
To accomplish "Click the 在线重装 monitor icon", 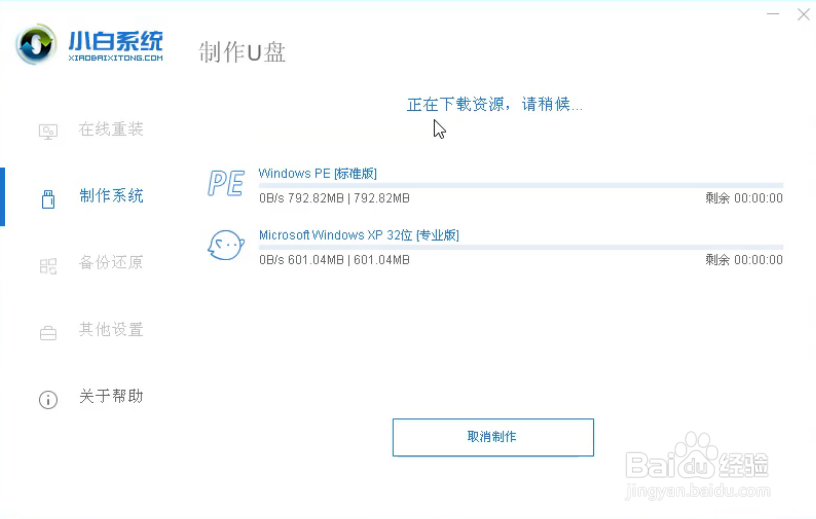I will pos(48,131).
